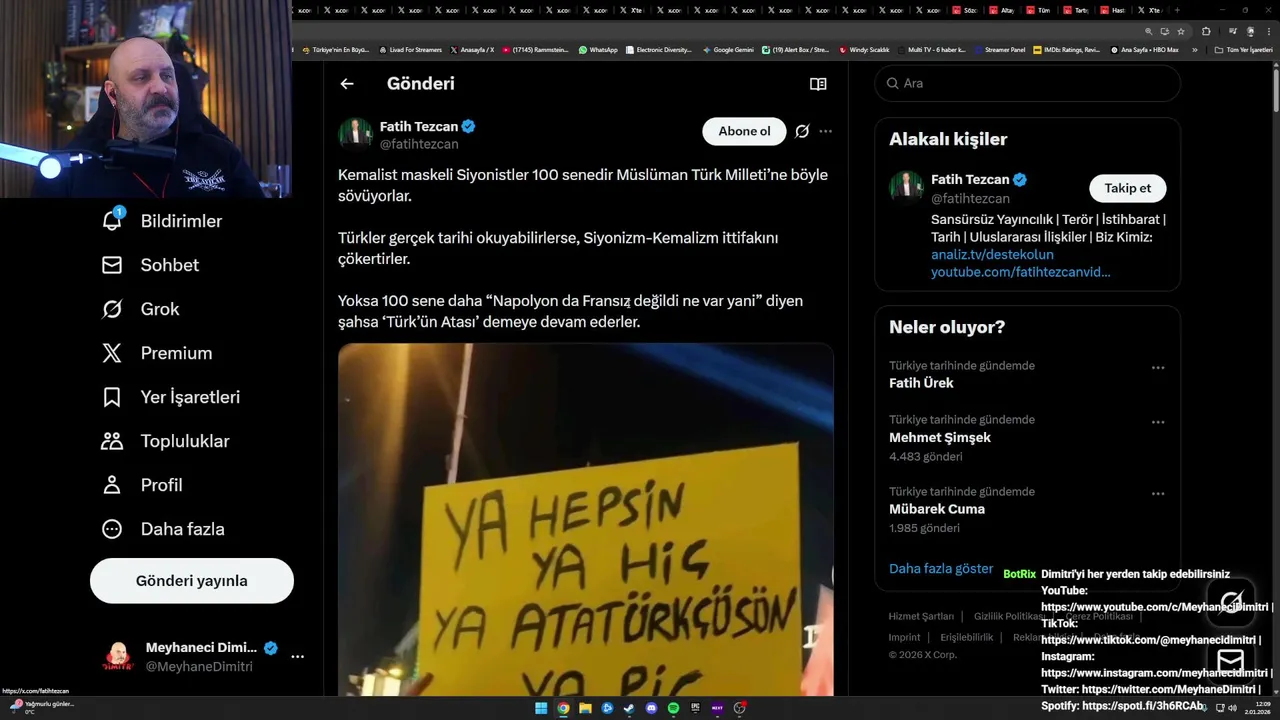The height and width of the screenshot is (720, 1280).
Task: Open WhatsApp bookmark in bookmarks bar
Action: (598, 49)
